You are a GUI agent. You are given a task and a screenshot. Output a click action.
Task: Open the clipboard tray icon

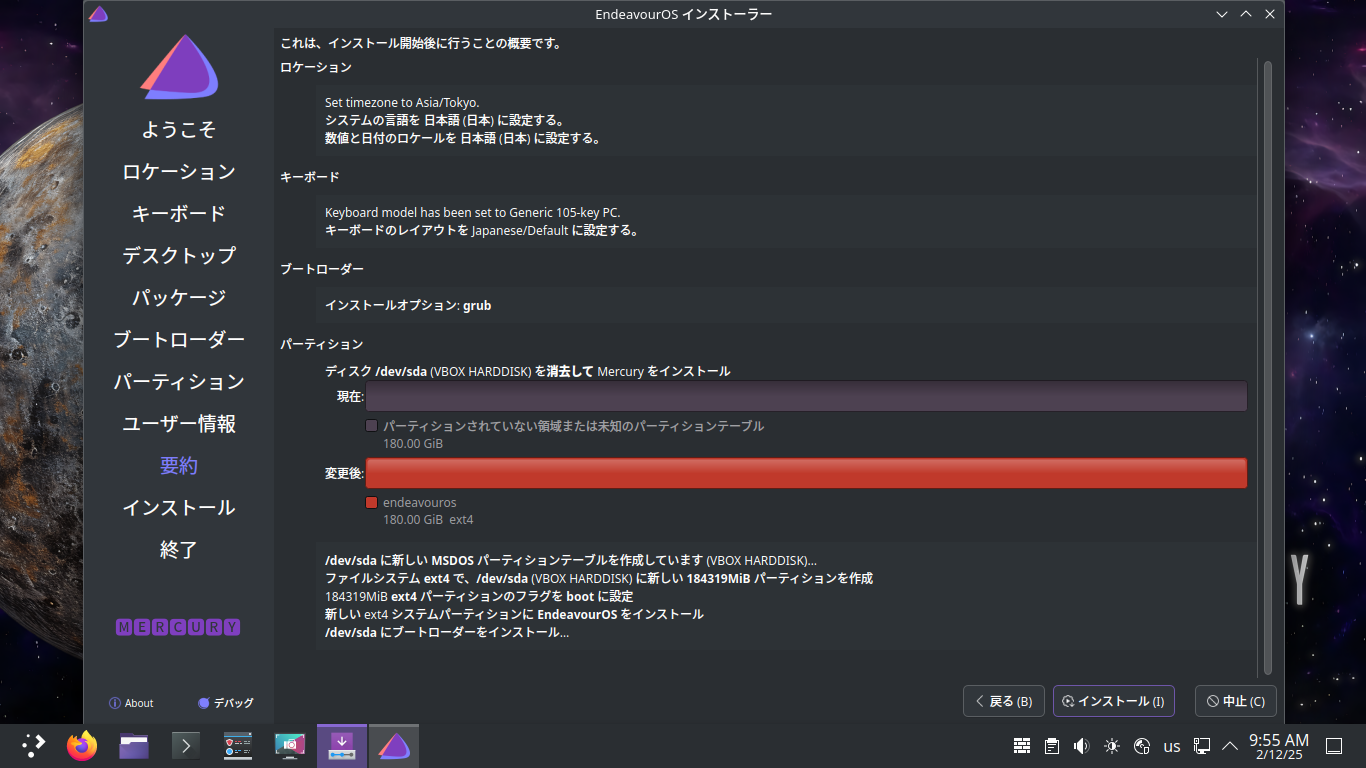(x=1052, y=746)
